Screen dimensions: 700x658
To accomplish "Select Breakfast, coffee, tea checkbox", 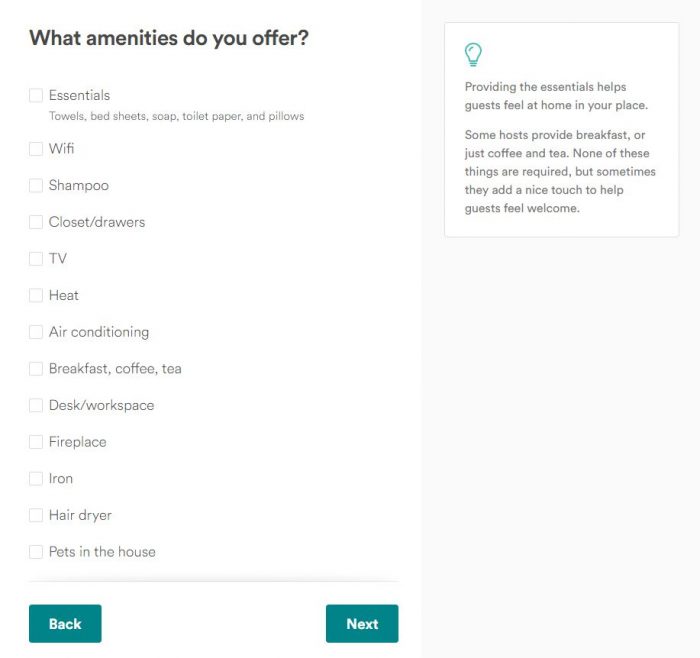I will click(x=36, y=369).
